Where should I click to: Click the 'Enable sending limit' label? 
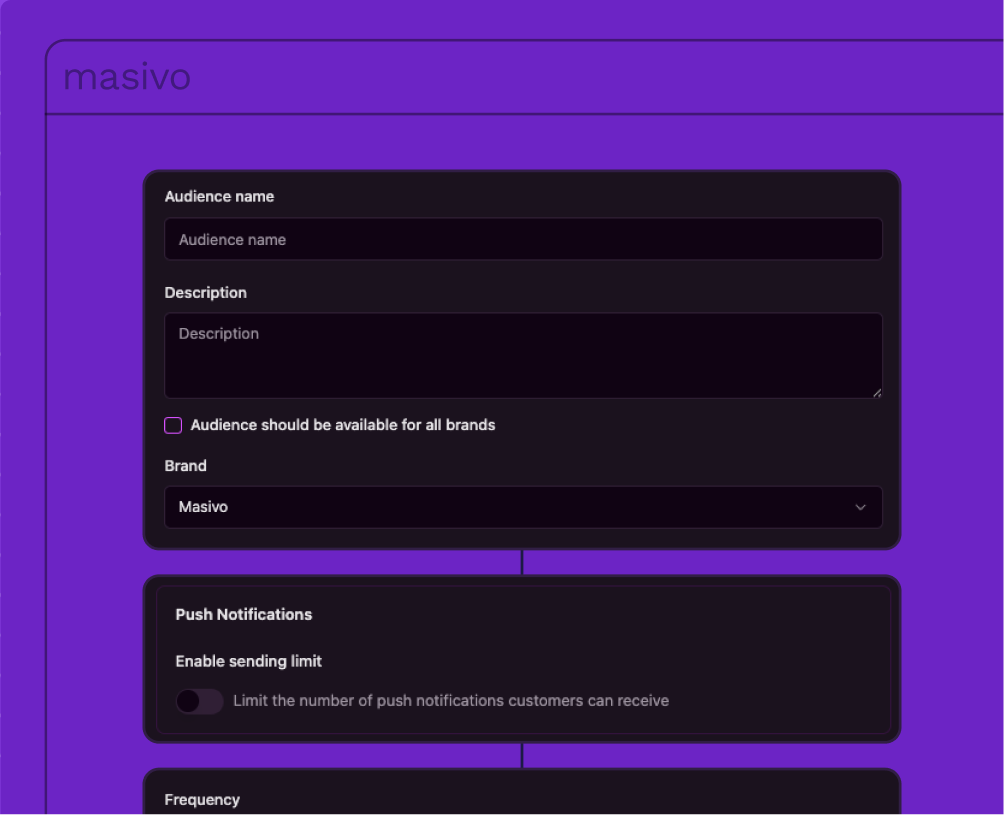pos(248,661)
